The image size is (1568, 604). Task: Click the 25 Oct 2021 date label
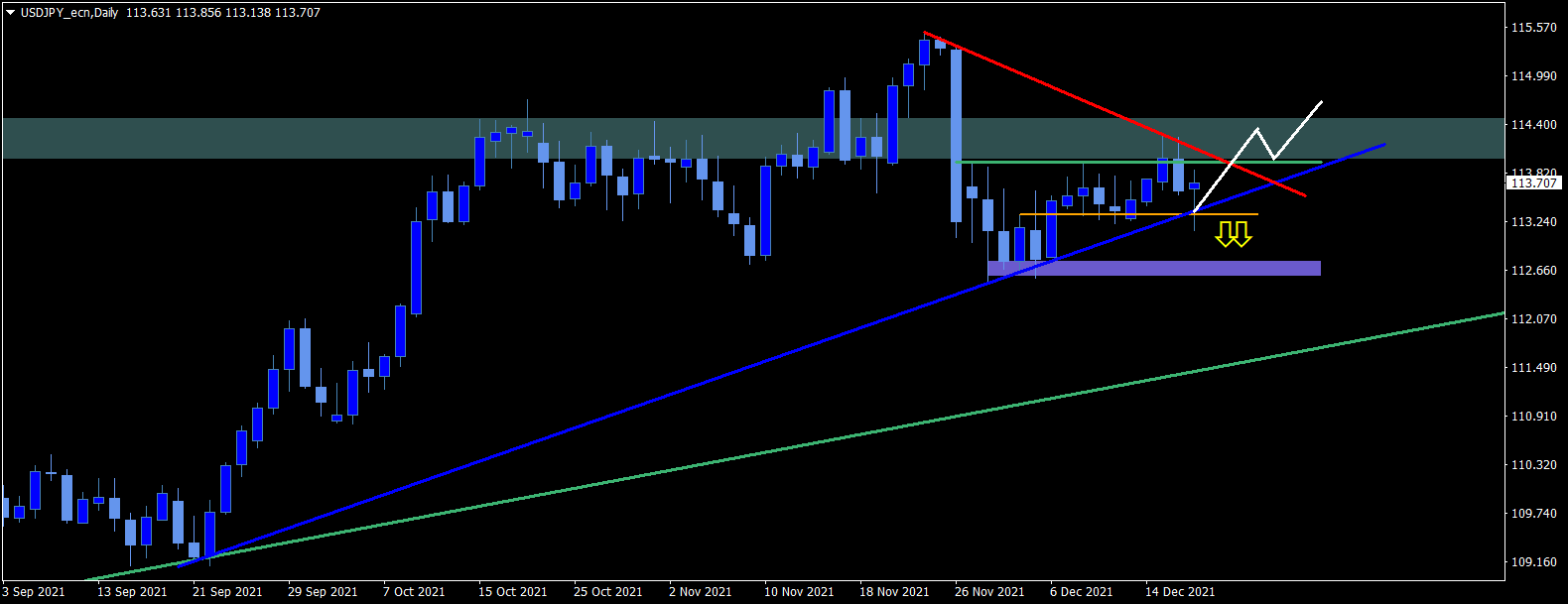(x=608, y=592)
